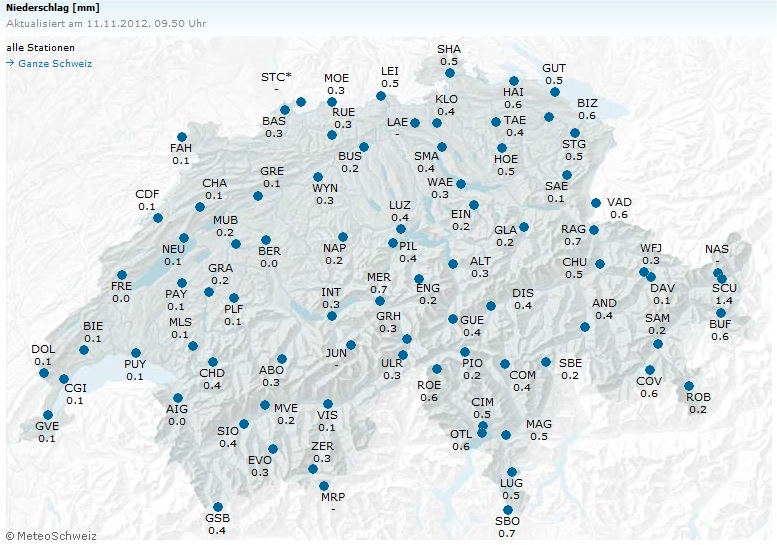Screen dimensions: 777x545
Task: Select the CHU station dot
Action: (x=600, y=264)
